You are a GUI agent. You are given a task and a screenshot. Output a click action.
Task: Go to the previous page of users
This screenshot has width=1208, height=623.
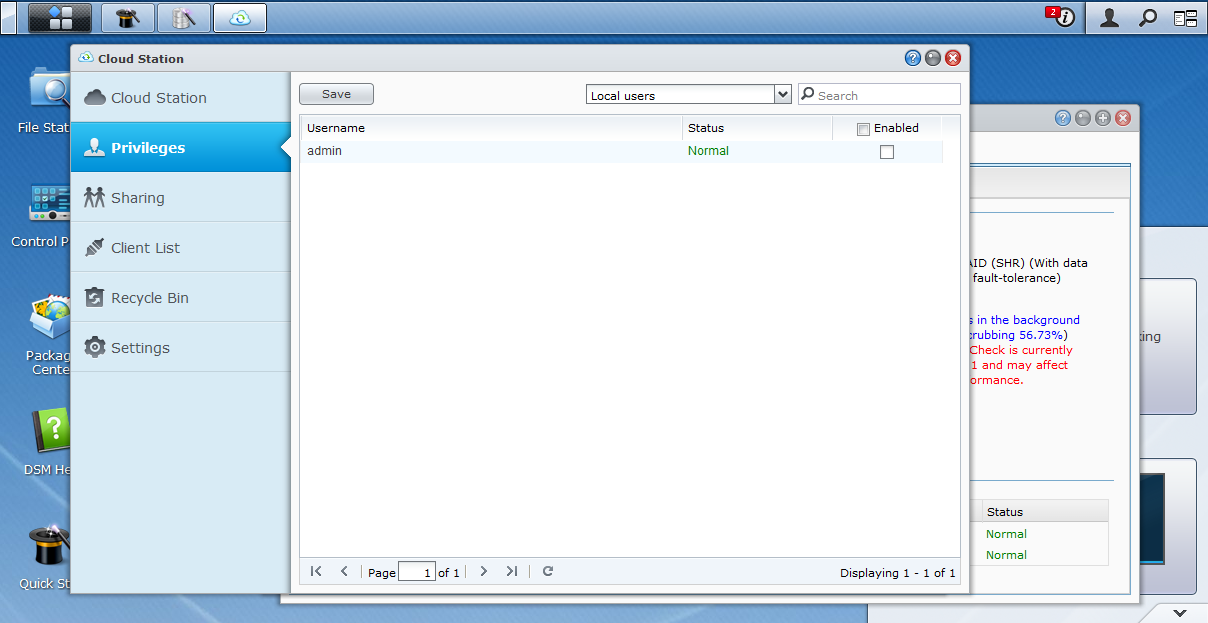[344, 571]
